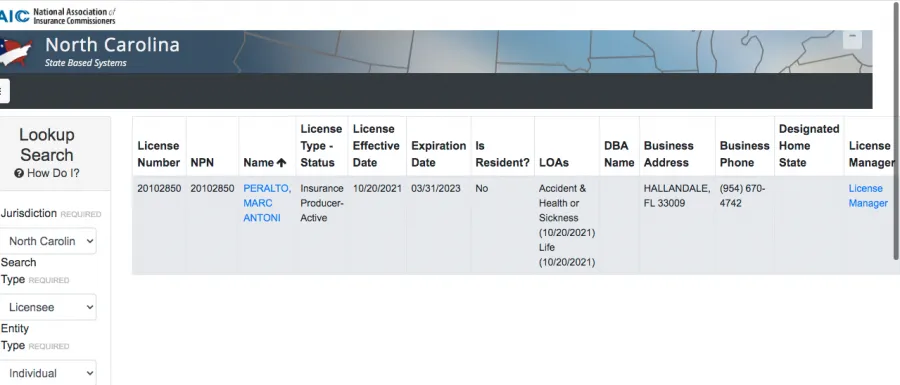Click the NAIC logo in header

tap(57, 15)
